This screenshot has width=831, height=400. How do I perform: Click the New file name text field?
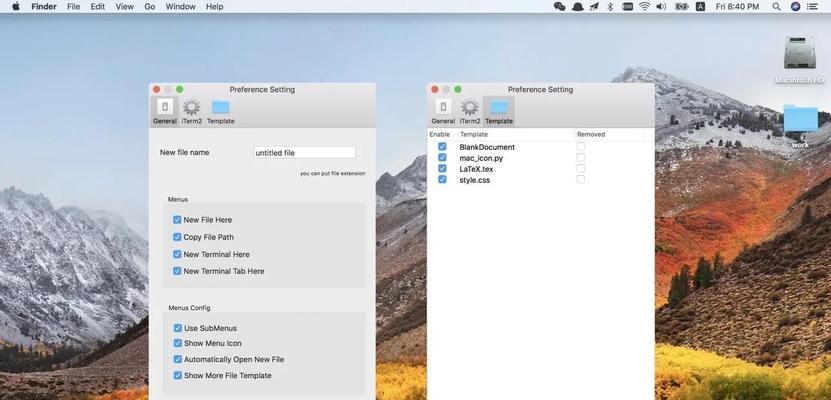point(304,153)
